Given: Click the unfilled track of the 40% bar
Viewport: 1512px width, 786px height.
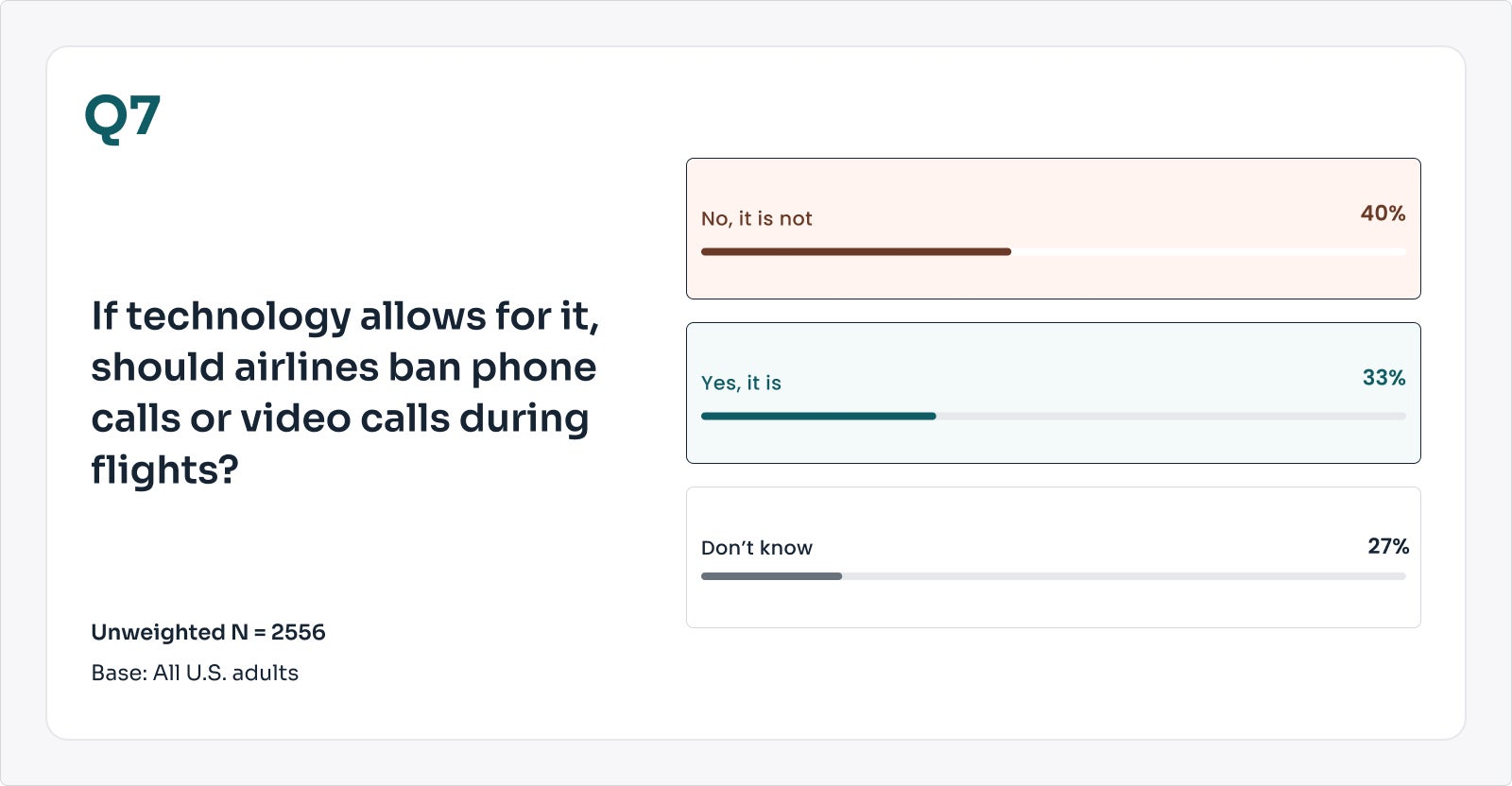Looking at the screenshot, I should tap(1209, 252).
